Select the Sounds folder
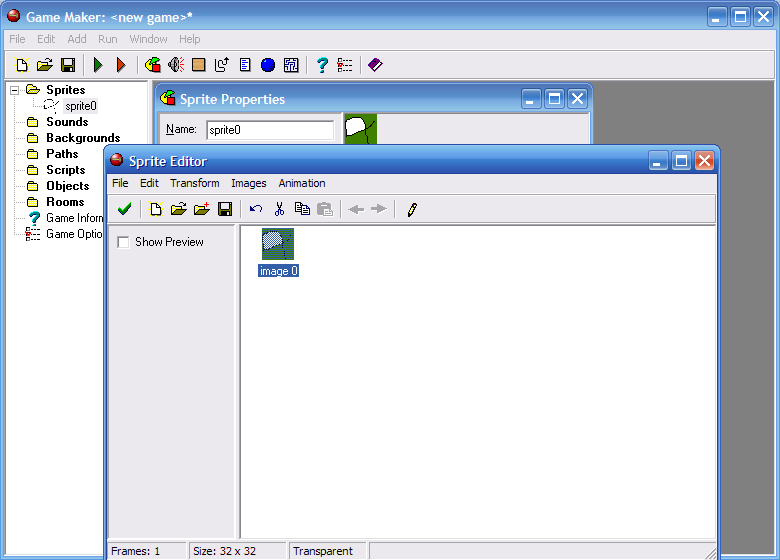This screenshot has width=780, height=560. pos(67,122)
